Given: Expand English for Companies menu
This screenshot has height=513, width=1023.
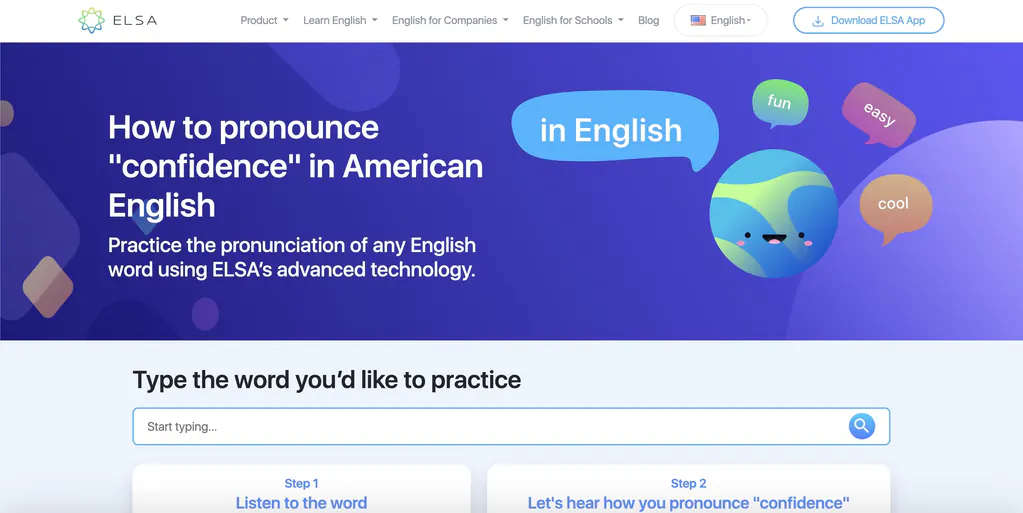Looking at the screenshot, I should 449,20.
